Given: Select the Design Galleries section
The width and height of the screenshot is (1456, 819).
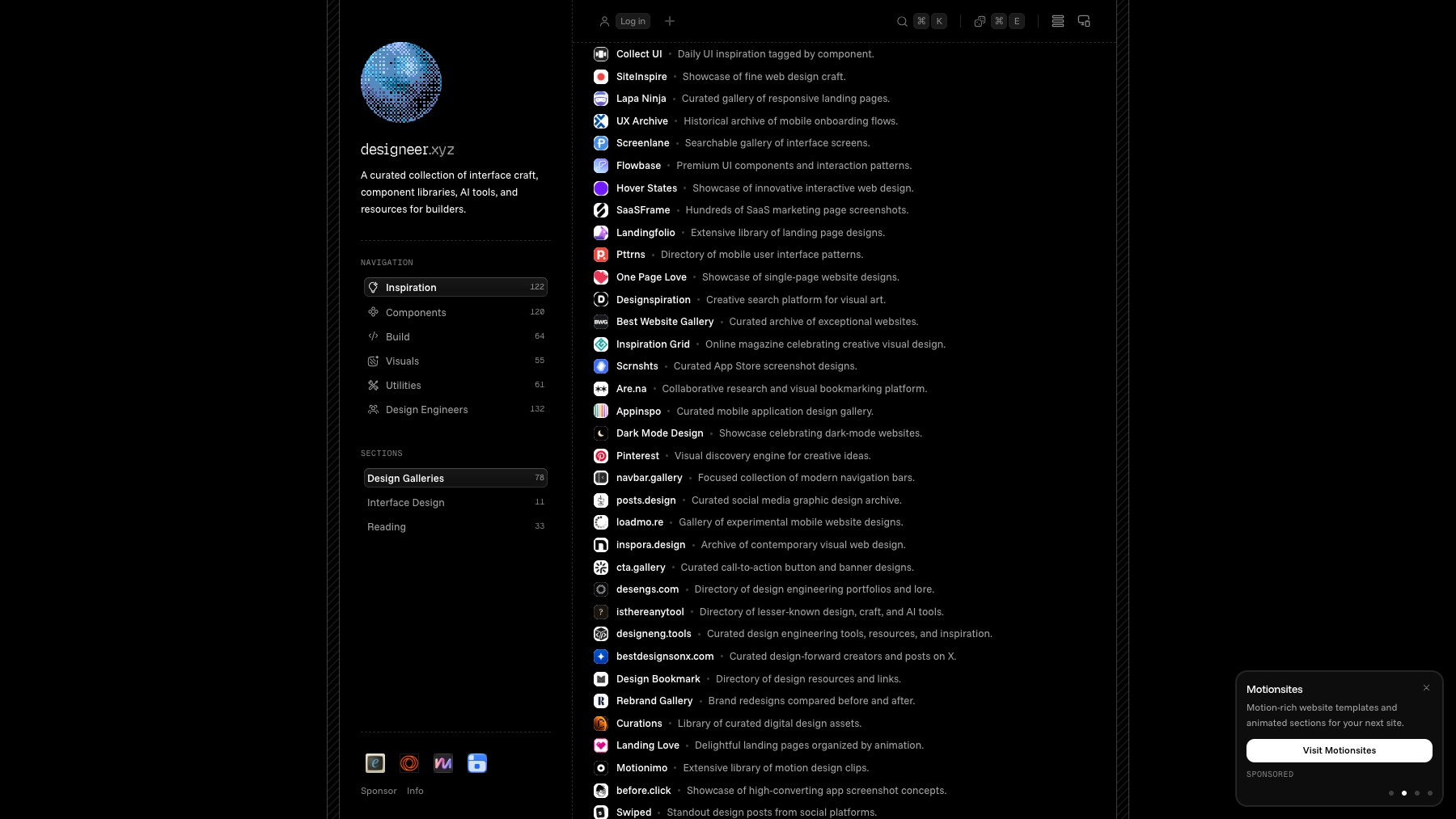Looking at the screenshot, I should (455, 478).
